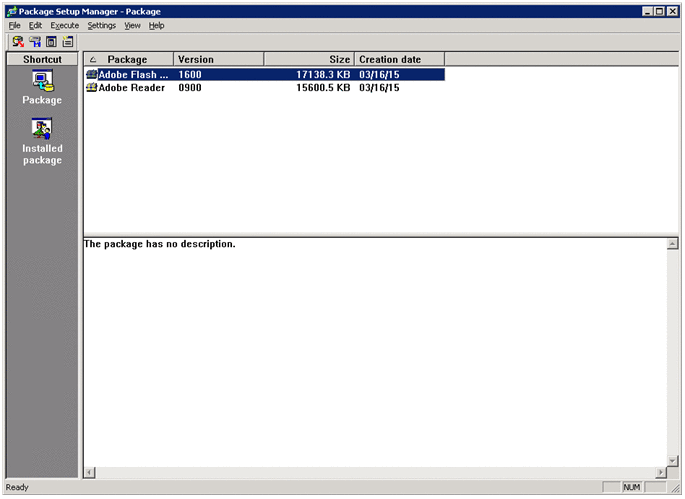Click the toolbar icon with blue H mark
The image size is (685, 499).
point(35,42)
